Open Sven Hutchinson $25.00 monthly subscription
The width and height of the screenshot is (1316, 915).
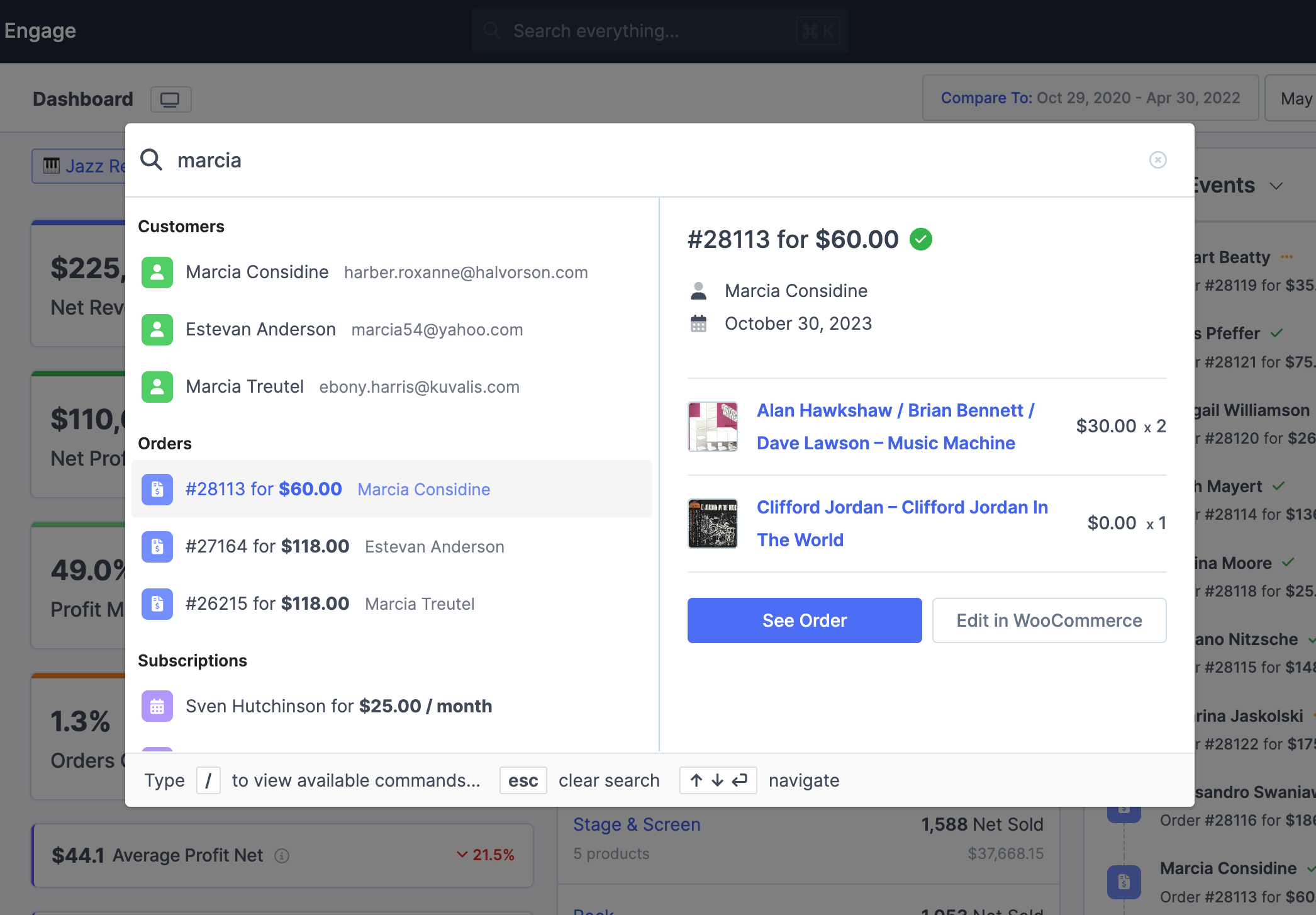tap(338, 706)
